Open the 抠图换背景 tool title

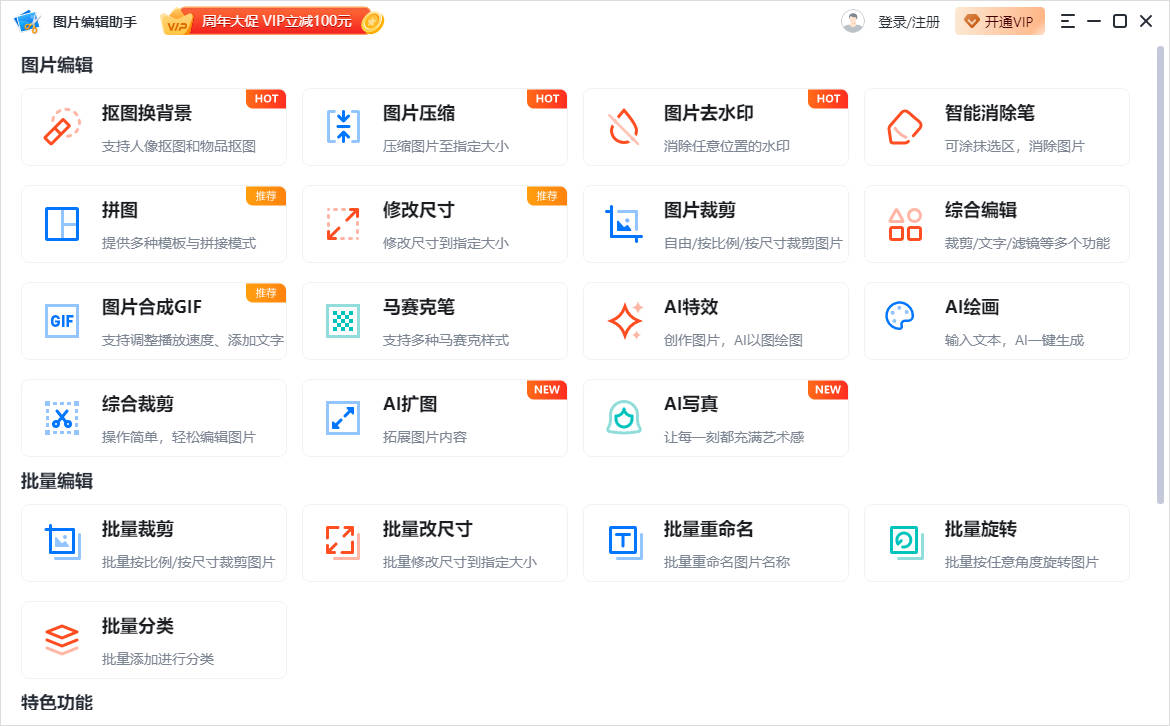147,113
